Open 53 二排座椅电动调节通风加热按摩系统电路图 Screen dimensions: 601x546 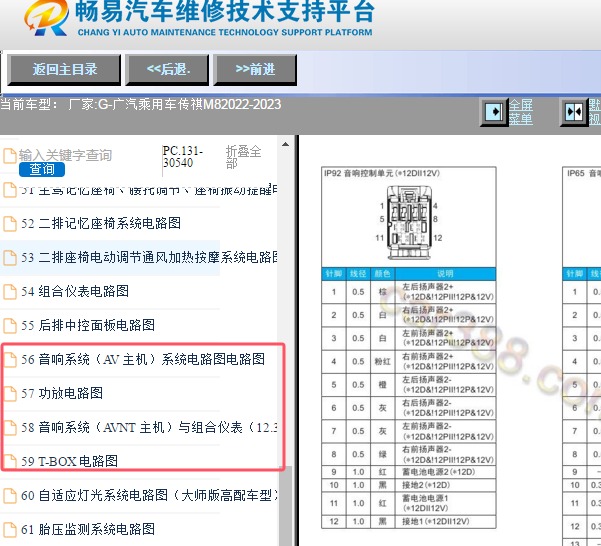(149, 257)
